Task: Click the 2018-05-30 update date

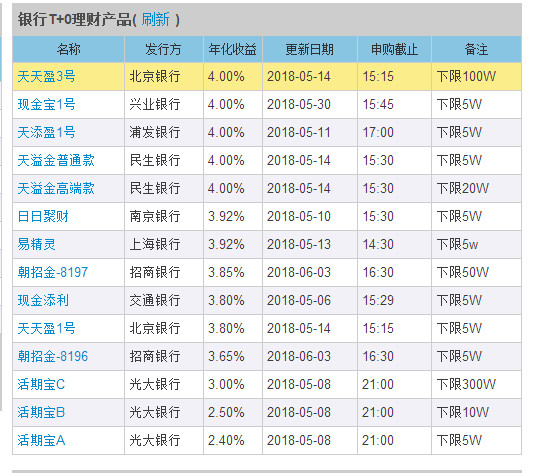Action: tap(299, 104)
